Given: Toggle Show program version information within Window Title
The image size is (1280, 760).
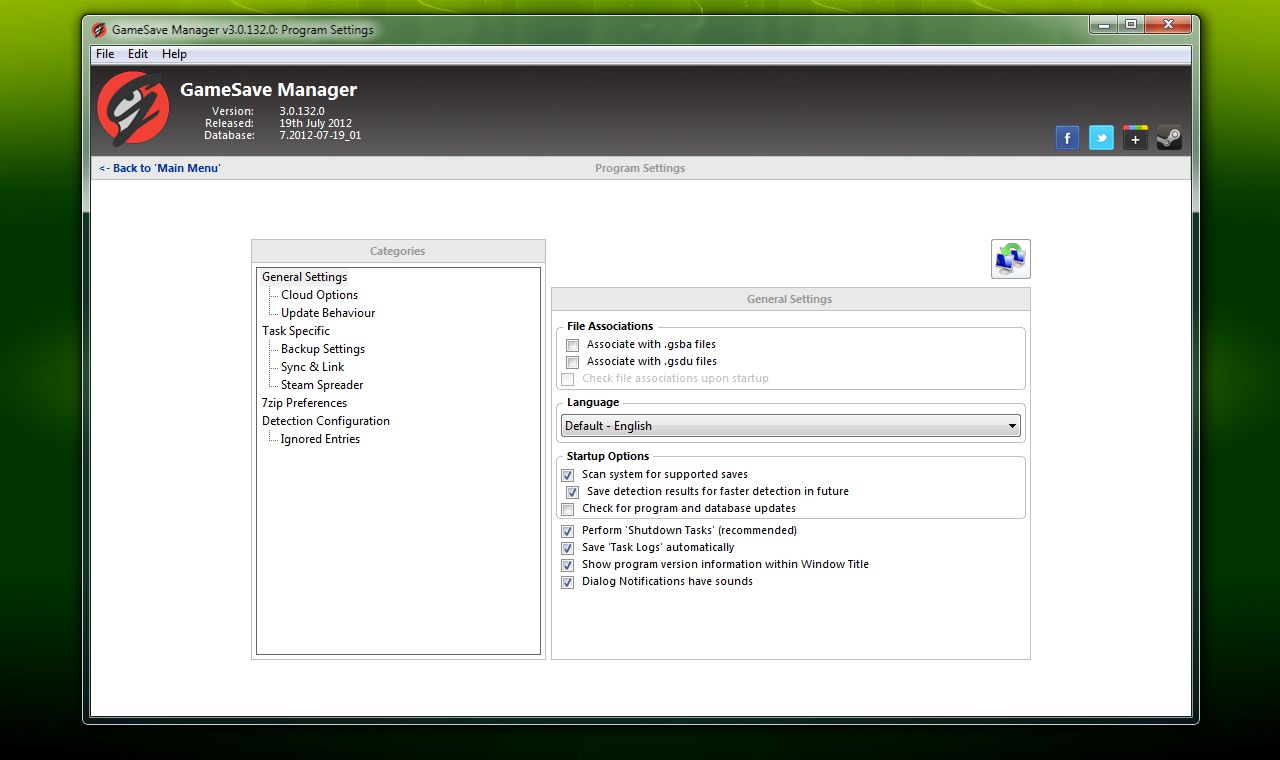Looking at the screenshot, I should [x=568, y=565].
